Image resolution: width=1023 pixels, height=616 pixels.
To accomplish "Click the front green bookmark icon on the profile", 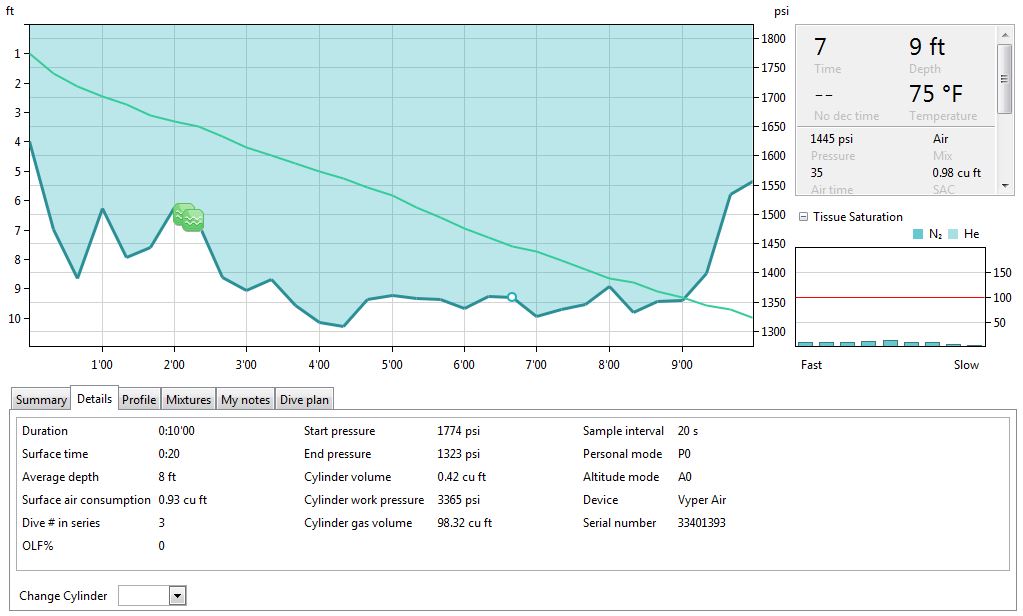I will point(194,220).
